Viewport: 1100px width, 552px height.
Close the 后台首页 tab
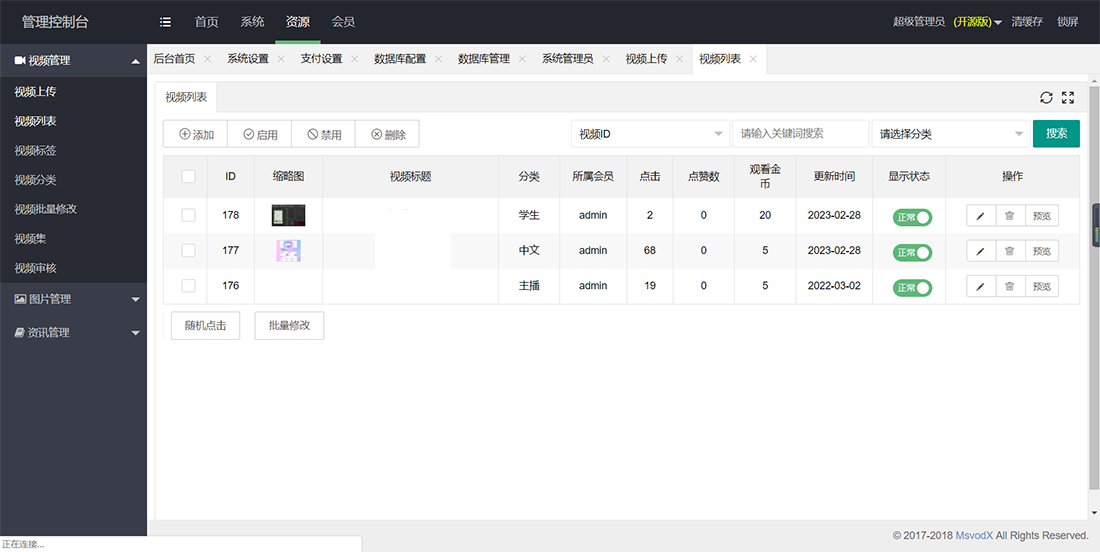coord(207,59)
